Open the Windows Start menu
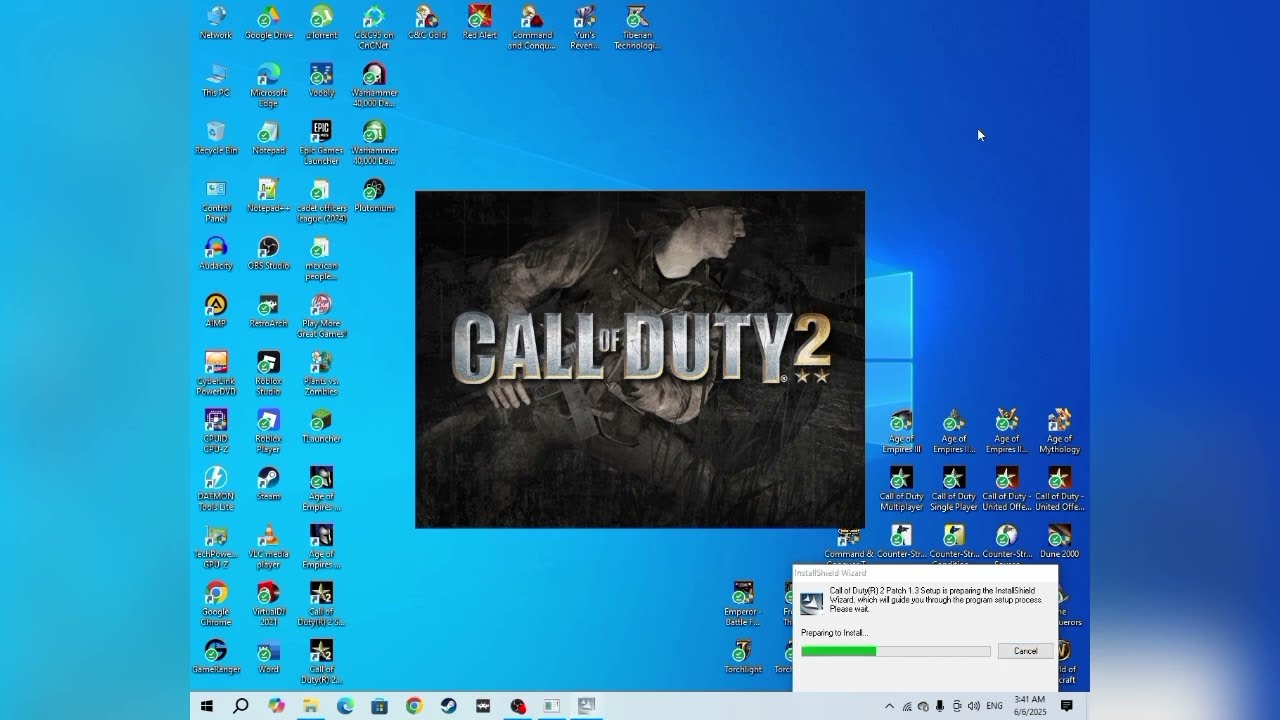Viewport: 1280px width, 720px height. [x=207, y=706]
